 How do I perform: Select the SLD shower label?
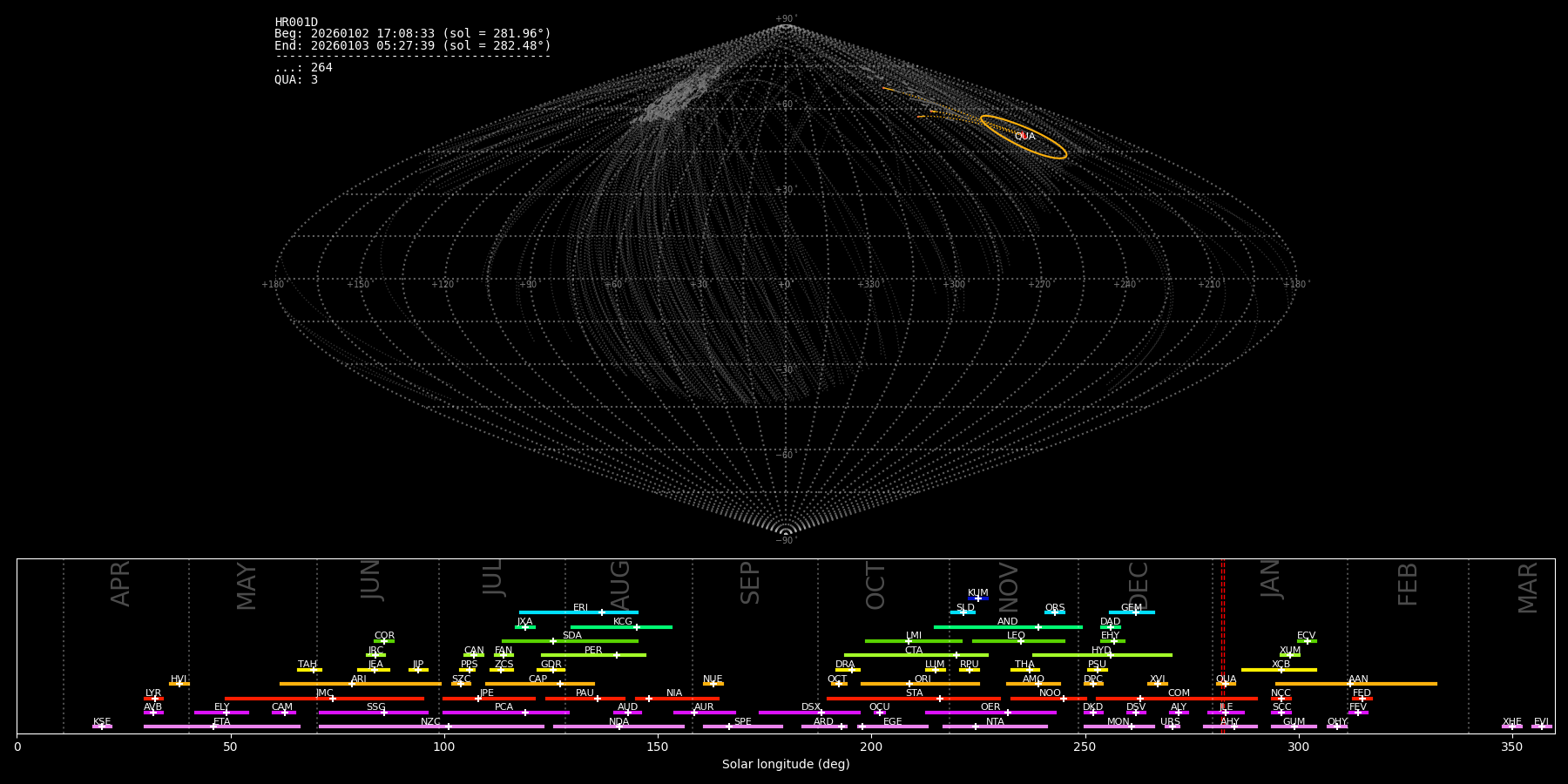pyautogui.click(x=965, y=608)
